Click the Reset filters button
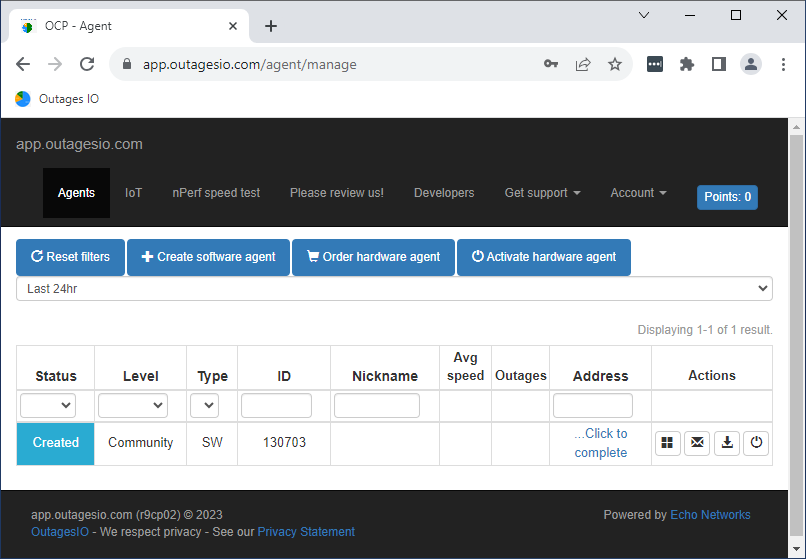Screen dimensions: 806x559 [70, 257]
